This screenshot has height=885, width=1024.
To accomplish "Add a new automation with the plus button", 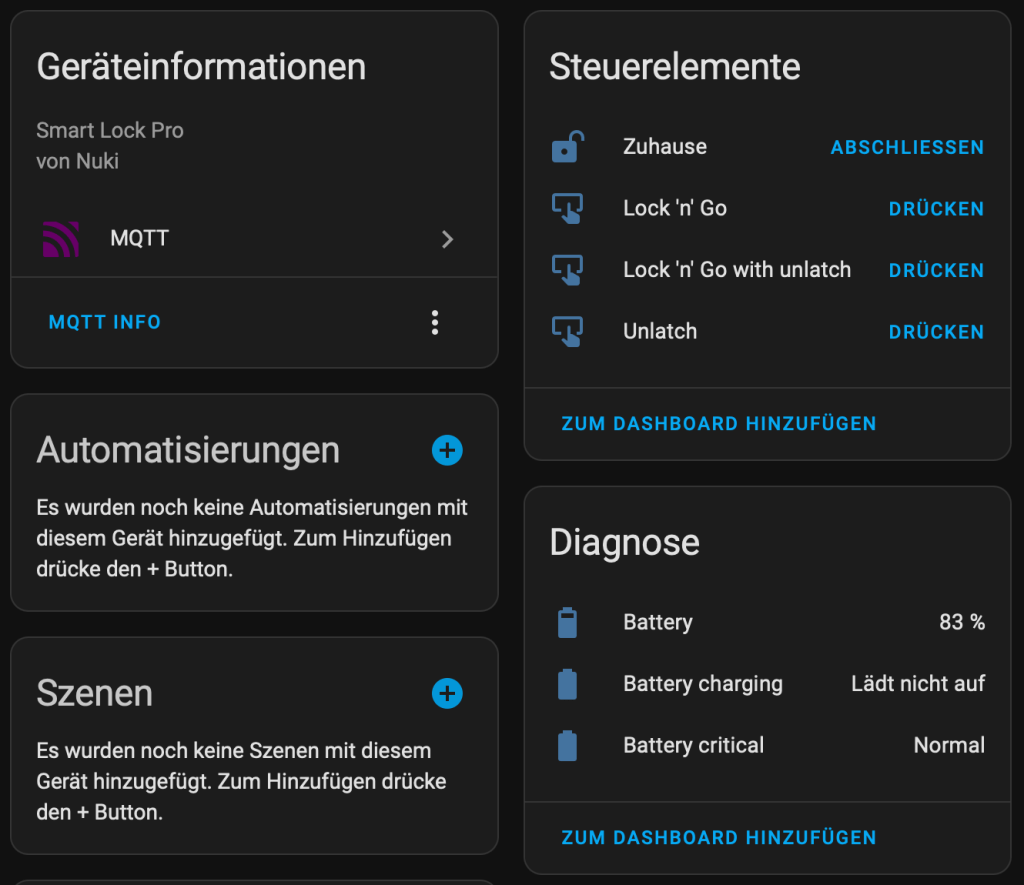I will (x=447, y=450).
